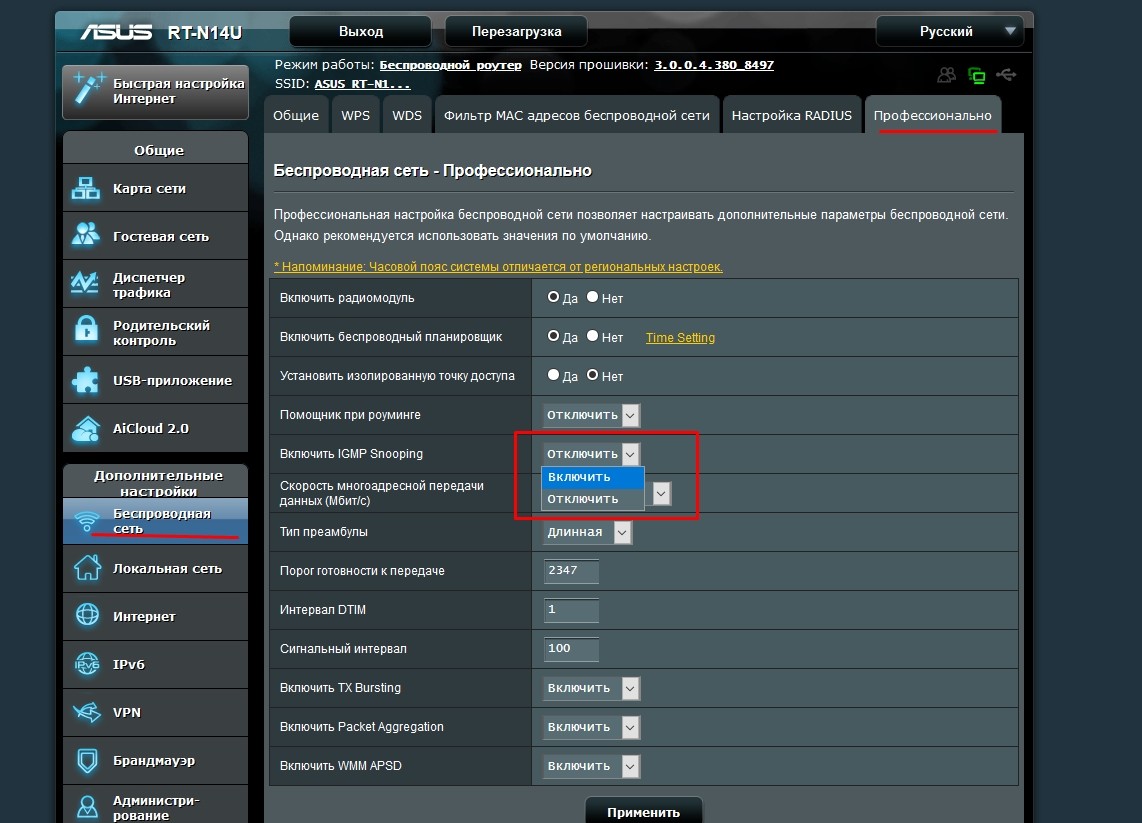Select Да for Включить радиомодуль
The width and height of the screenshot is (1142, 823).
pyautogui.click(x=554, y=297)
